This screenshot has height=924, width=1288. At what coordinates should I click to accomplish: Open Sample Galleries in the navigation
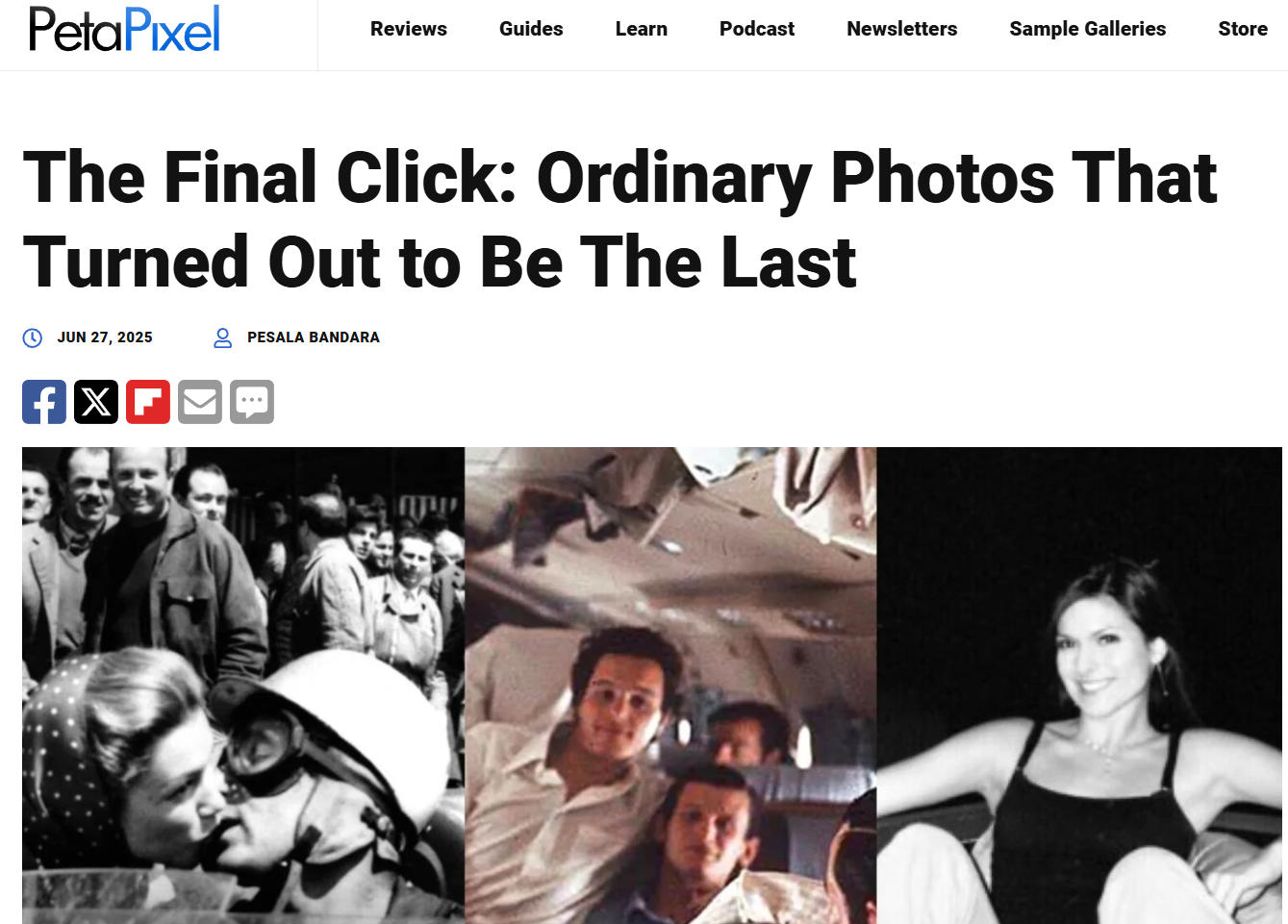(1088, 29)
